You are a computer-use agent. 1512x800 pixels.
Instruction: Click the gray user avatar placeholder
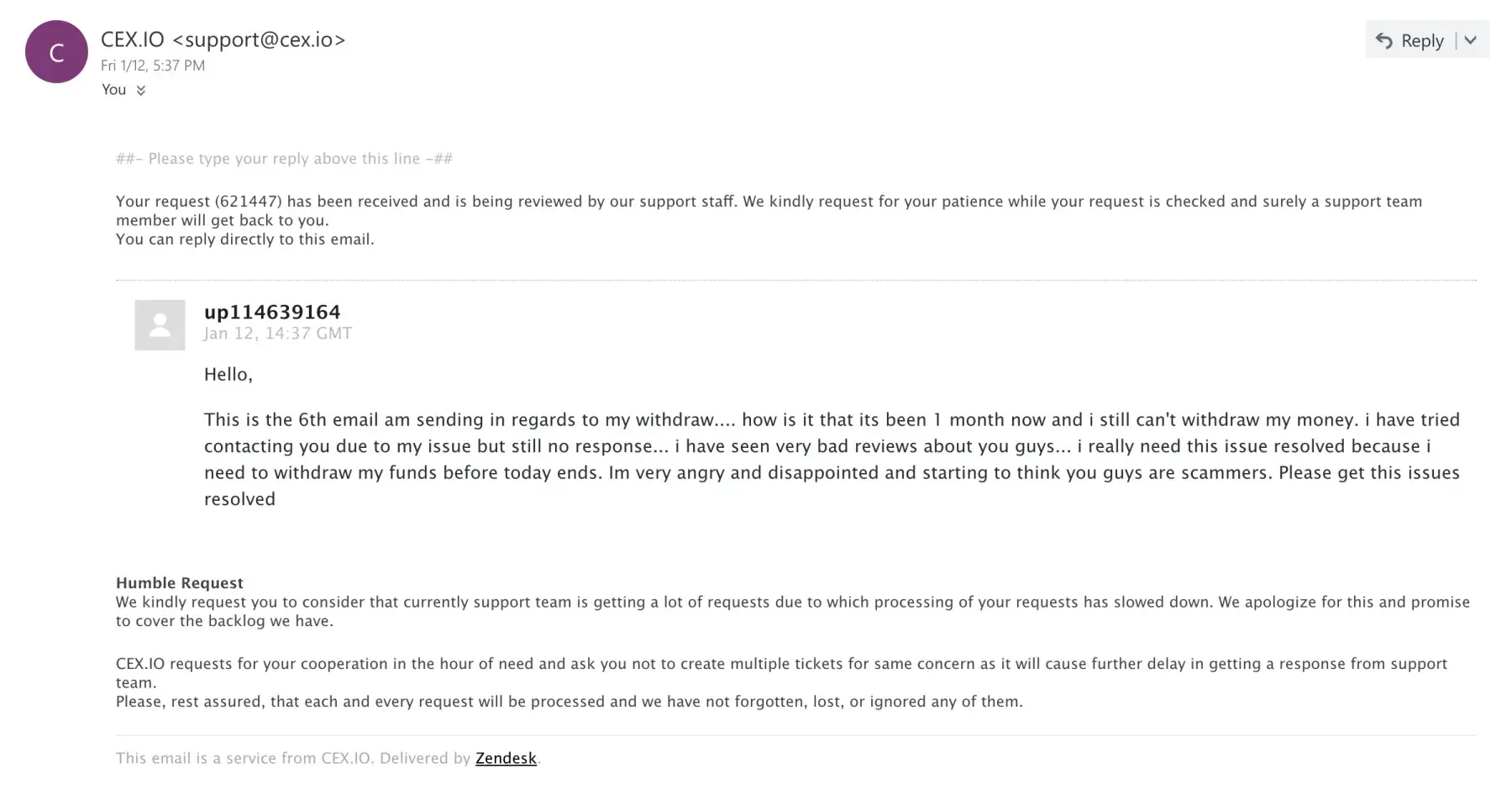(x=160, y=325)
